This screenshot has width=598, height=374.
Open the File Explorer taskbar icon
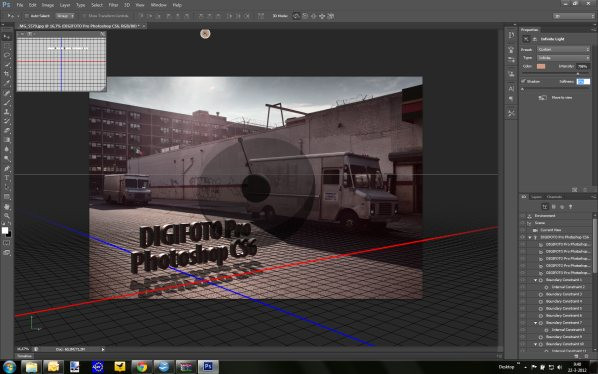pyautogui.click(x=31, y=367)
